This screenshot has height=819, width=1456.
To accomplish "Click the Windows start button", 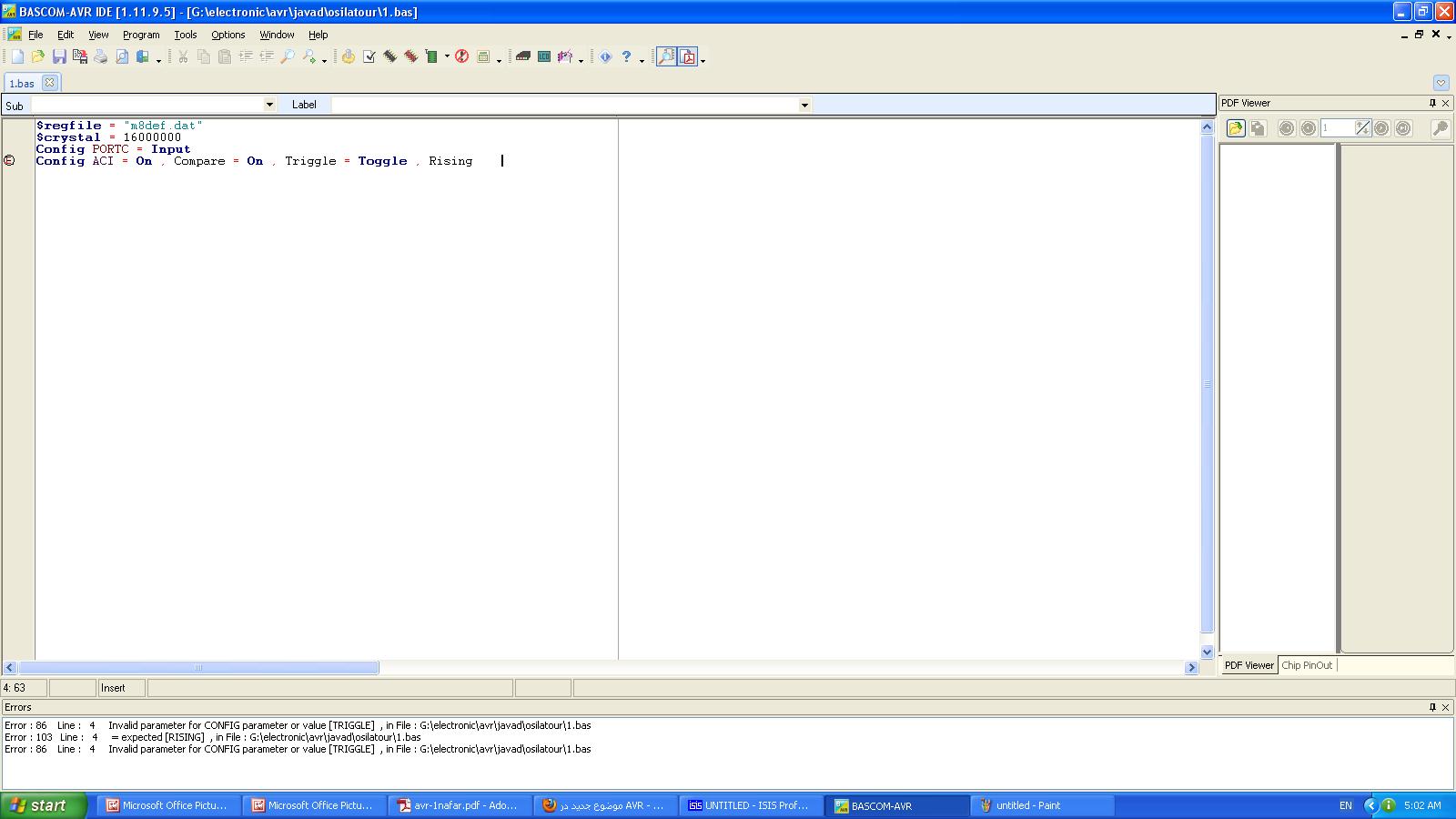I will pos(44,805).
